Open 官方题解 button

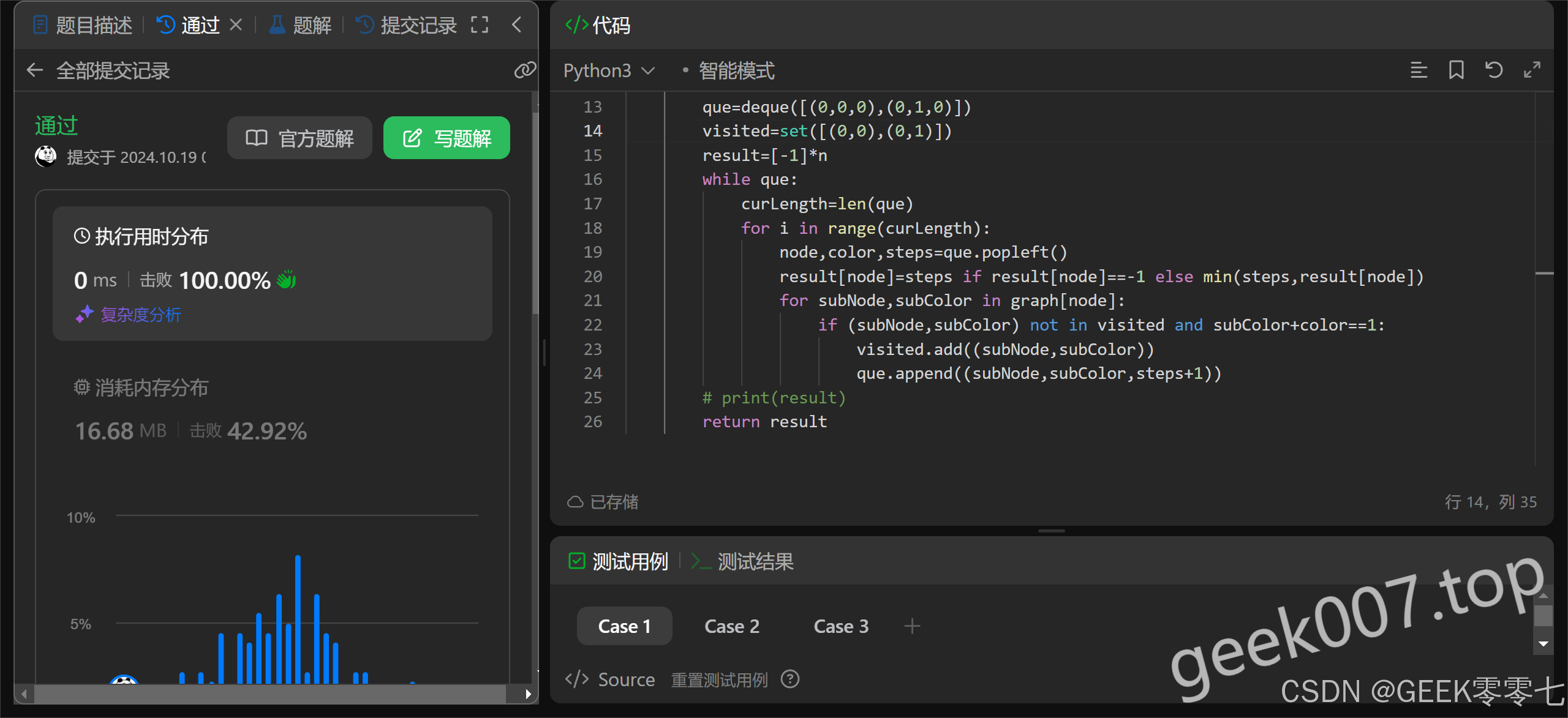pos(300,138)
